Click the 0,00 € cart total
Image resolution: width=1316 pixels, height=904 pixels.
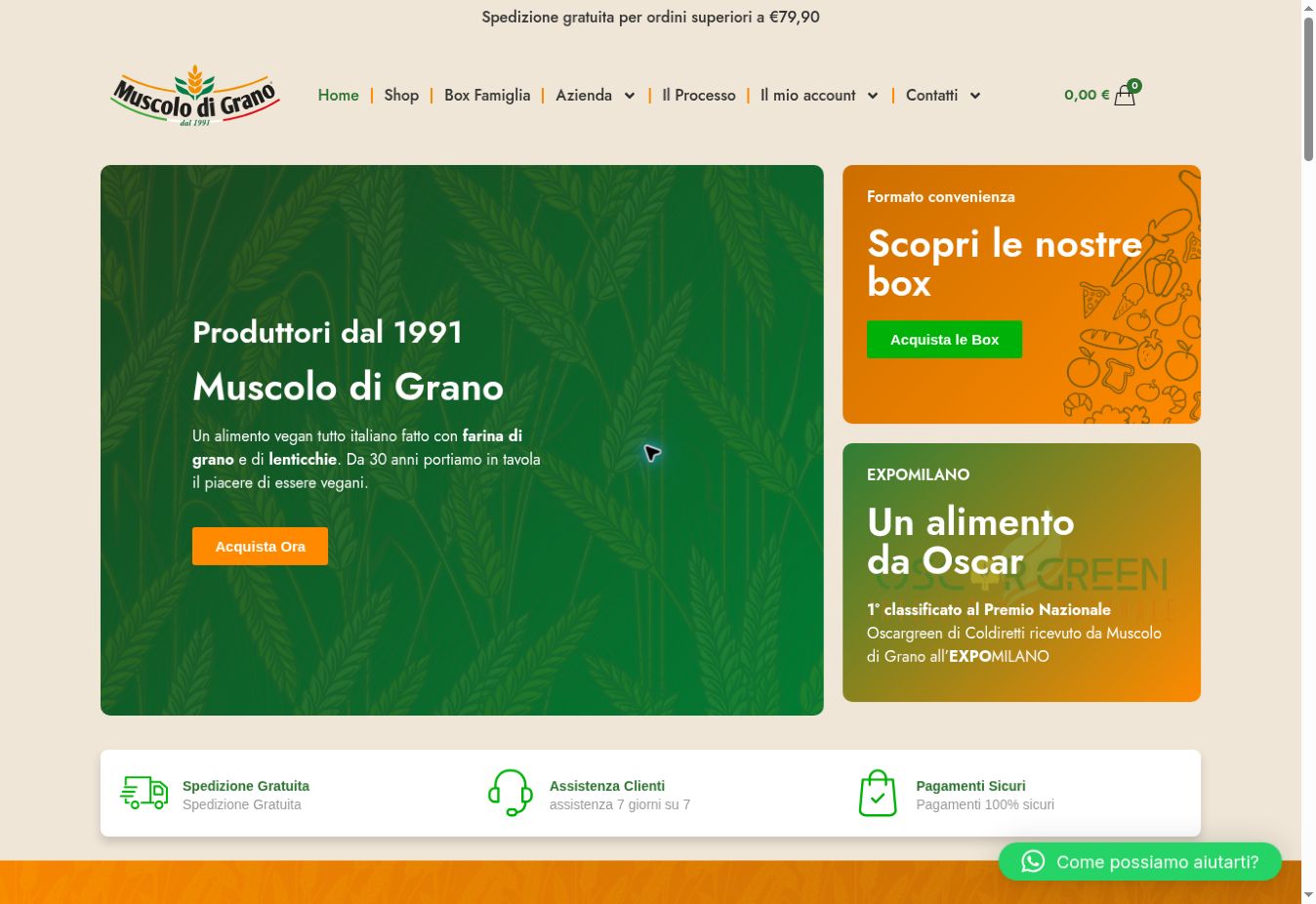tap(1087, 95)
